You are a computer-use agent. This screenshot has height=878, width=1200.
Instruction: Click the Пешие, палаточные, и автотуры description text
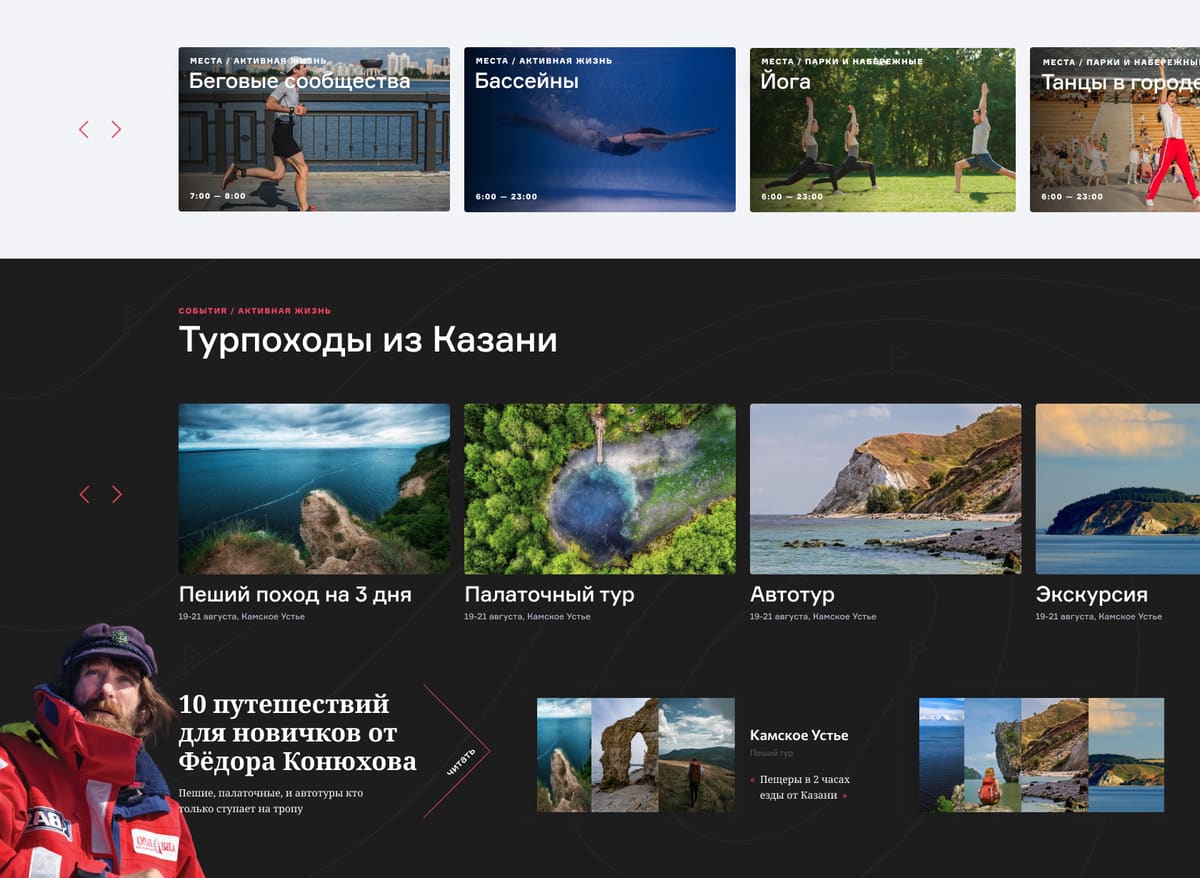coord(271,800)
